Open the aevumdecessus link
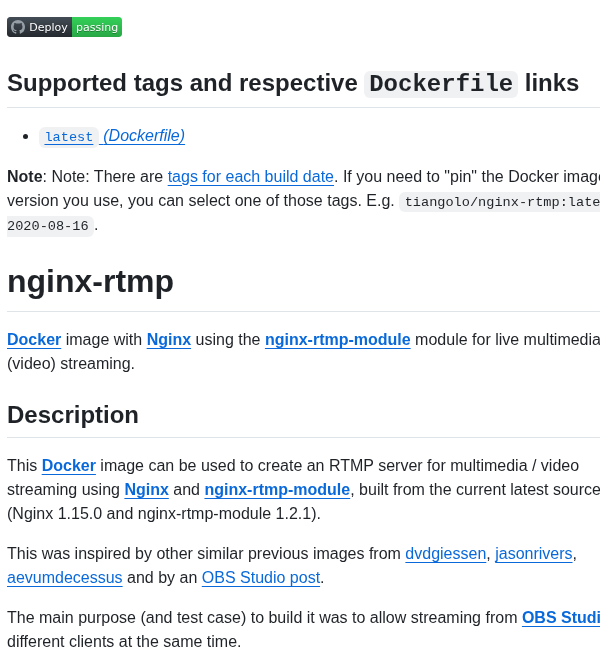 (65, 578)
